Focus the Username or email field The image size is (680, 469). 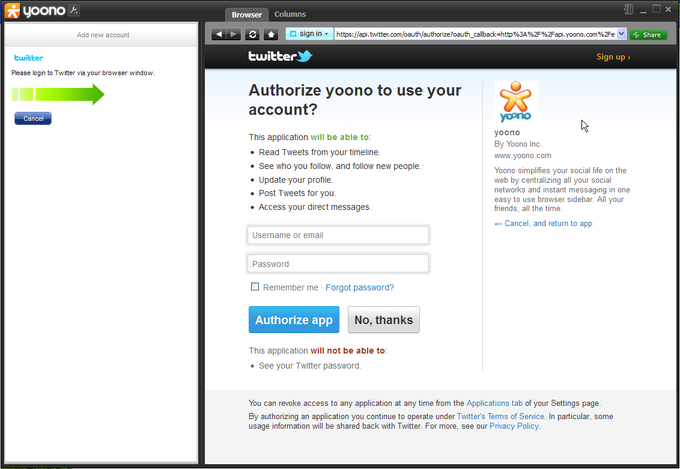pyautogui.click(x=338, y=235)
